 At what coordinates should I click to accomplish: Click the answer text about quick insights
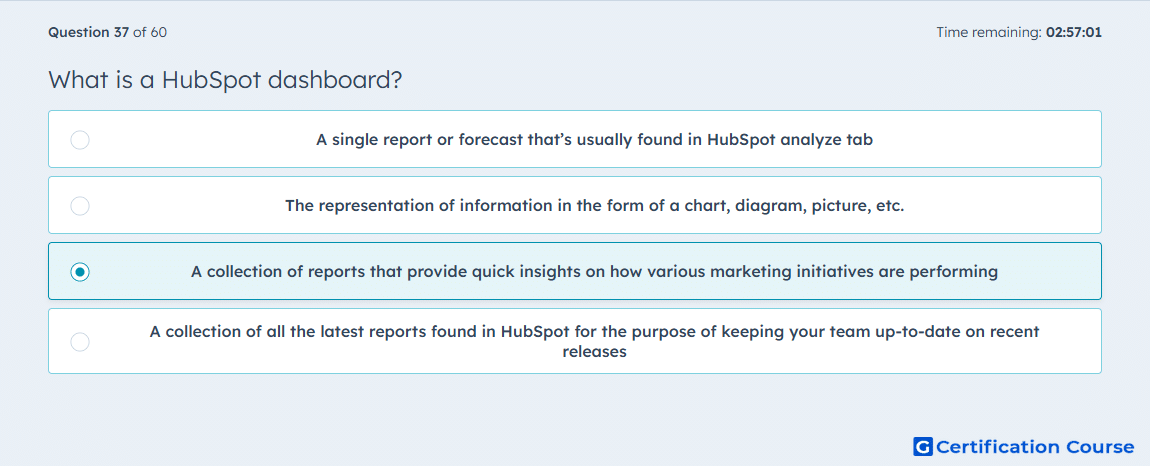[595, 272]
